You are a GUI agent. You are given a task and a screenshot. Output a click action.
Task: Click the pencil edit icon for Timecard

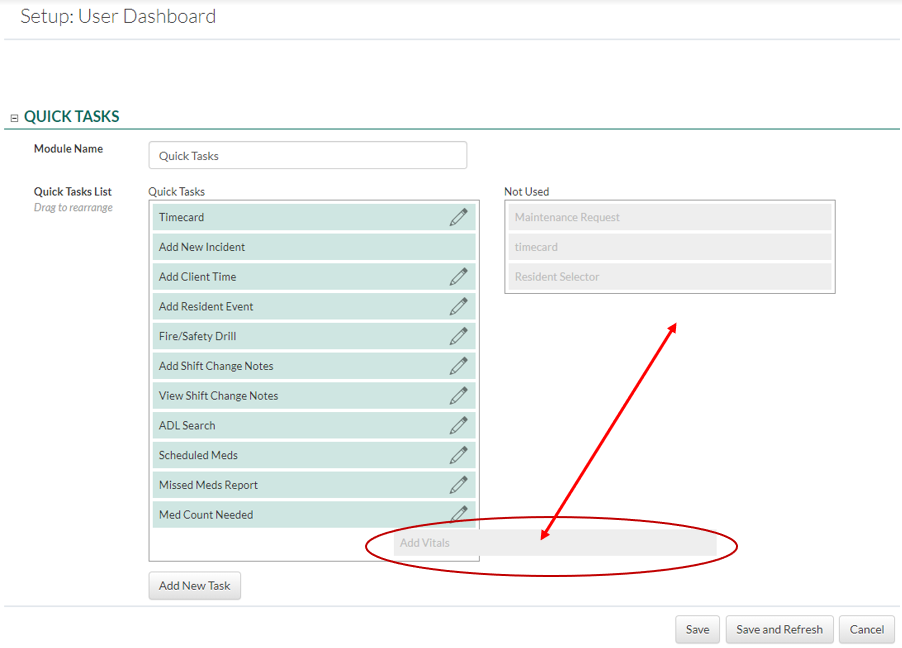coord(458,217)
